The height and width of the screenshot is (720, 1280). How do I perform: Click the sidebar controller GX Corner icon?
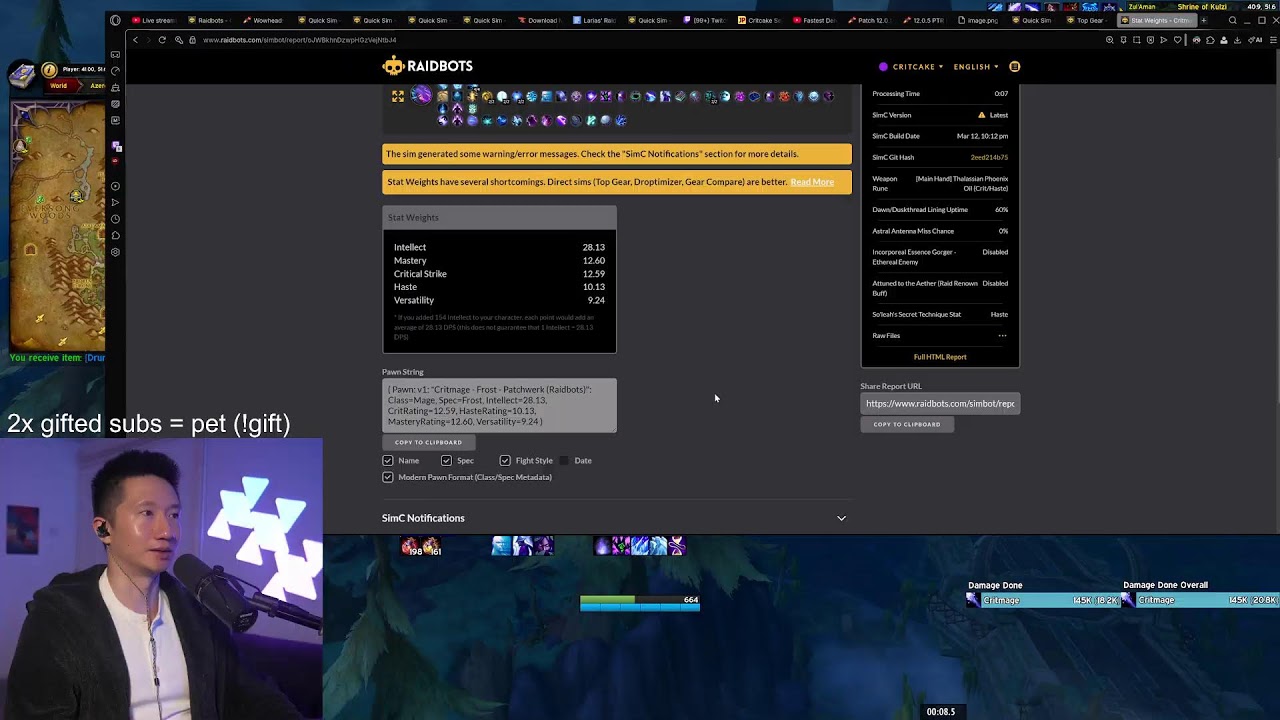tap(116, 54)
